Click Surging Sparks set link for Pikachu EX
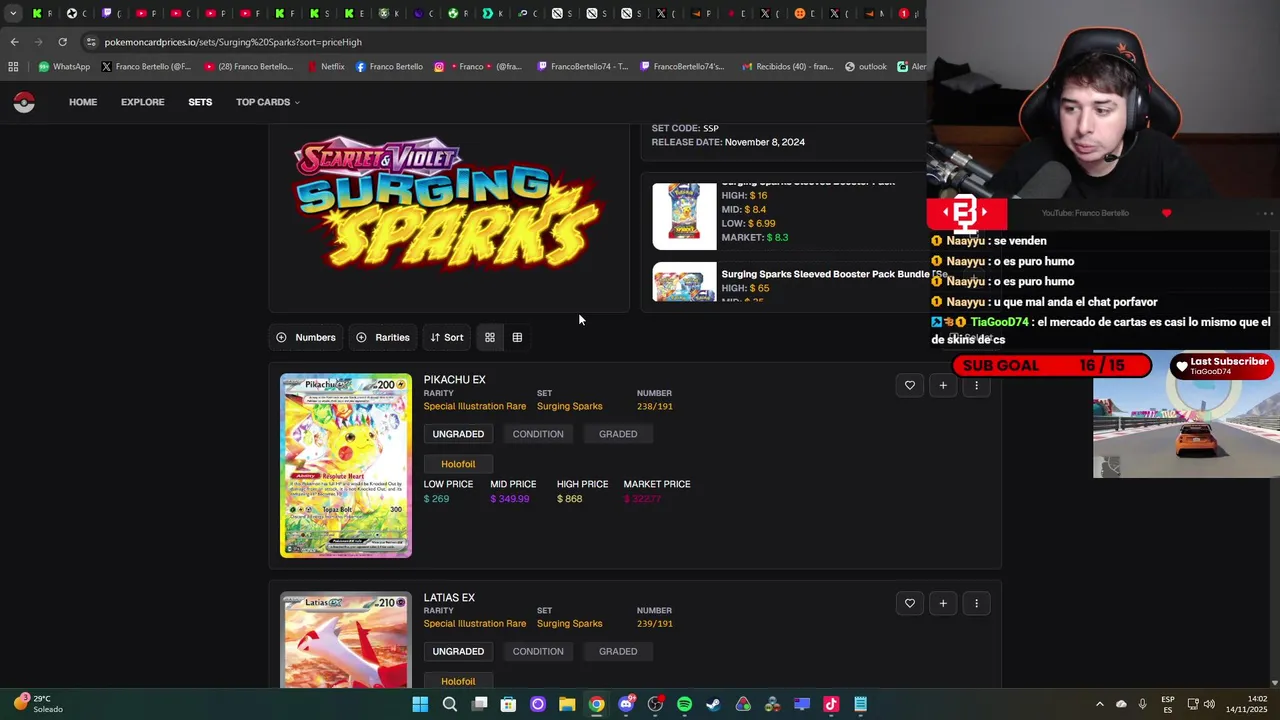Screen dimensions: 1280x720 [569, 406]
